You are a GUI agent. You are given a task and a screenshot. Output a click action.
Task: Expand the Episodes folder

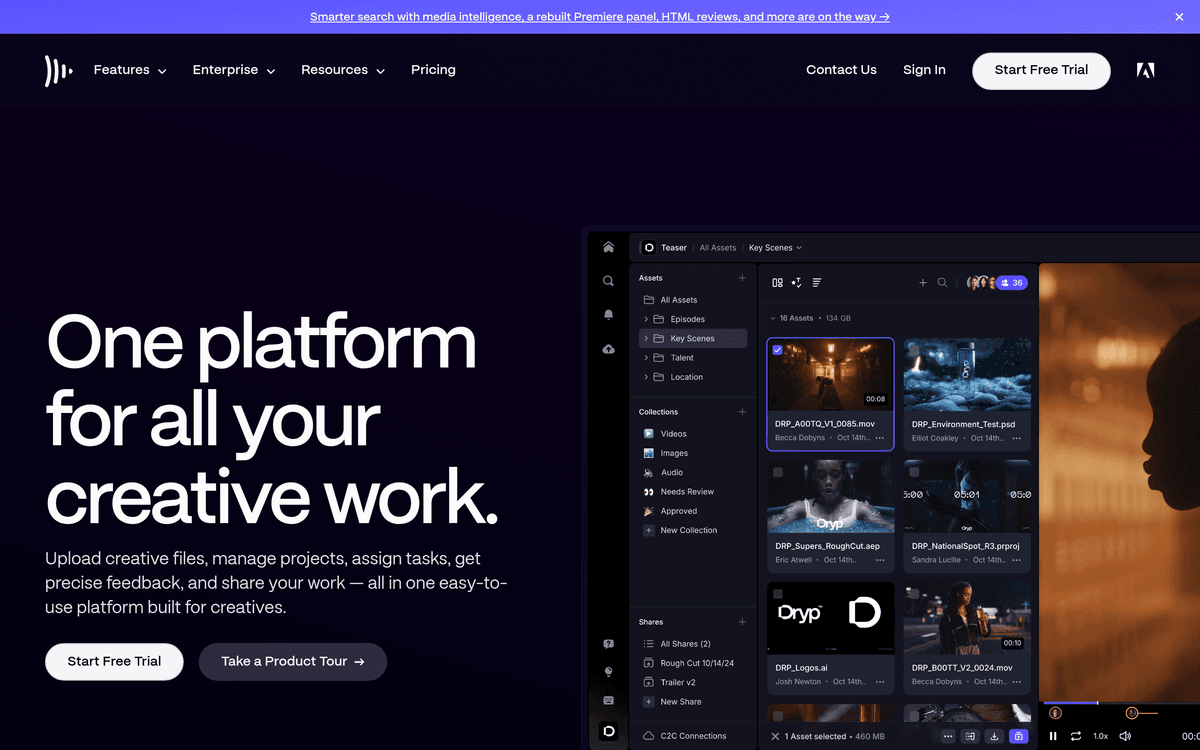[648, 318]
